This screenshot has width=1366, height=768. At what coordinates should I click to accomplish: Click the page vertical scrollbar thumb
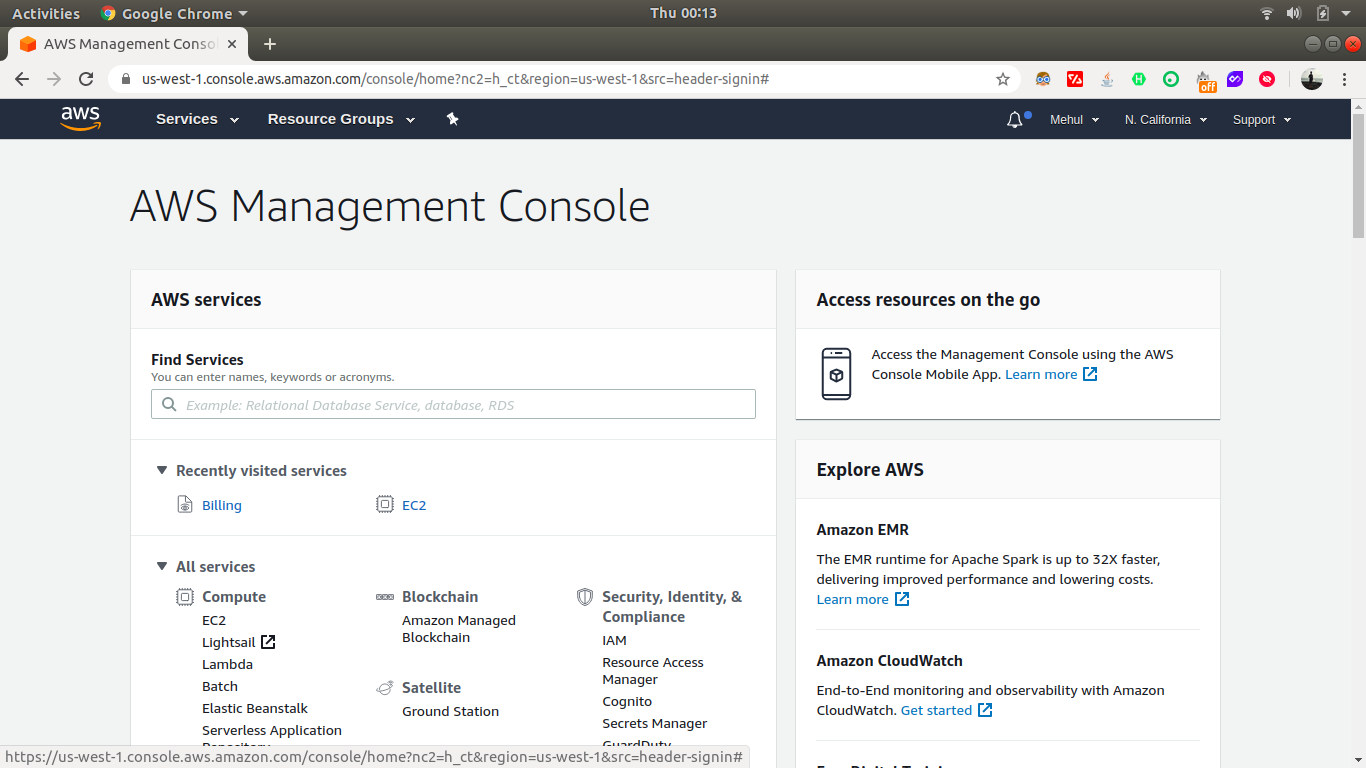click(x=1358, y=176)
